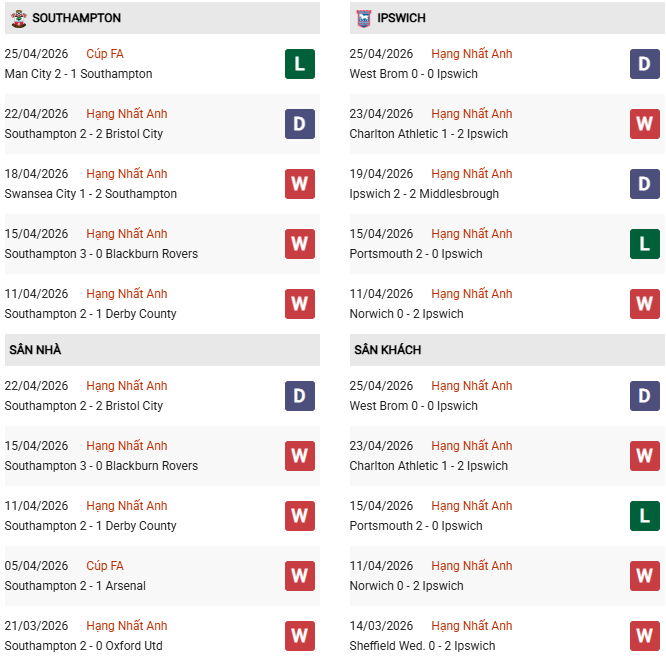Click the D badge for Southampton vs Bristol City under Southampton header
Image resolution: width=666 pixels, height=660 pixels.
pyautogui.click(x=300, y=124)
